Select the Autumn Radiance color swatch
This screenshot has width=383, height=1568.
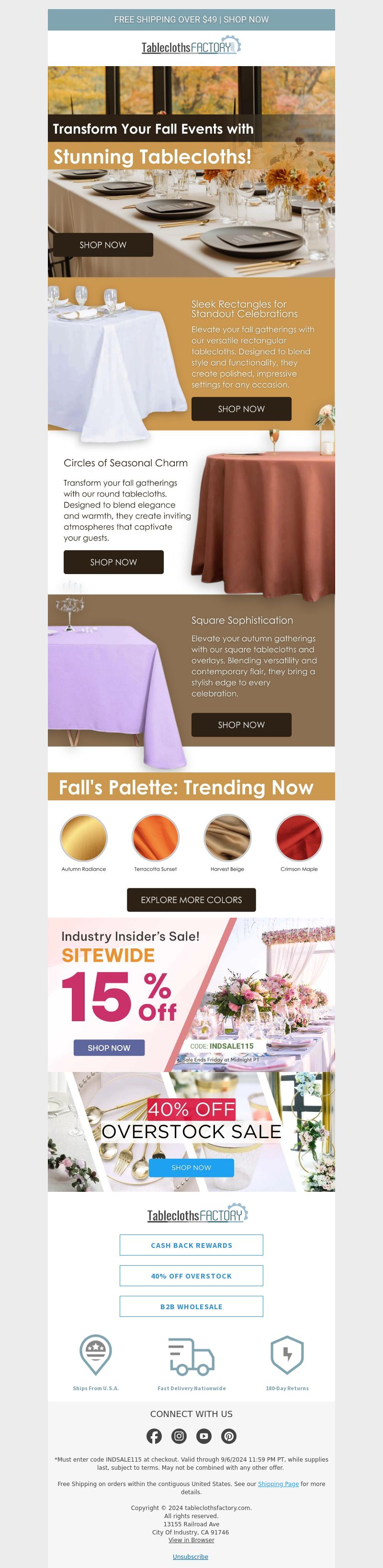tap(84, 838)
